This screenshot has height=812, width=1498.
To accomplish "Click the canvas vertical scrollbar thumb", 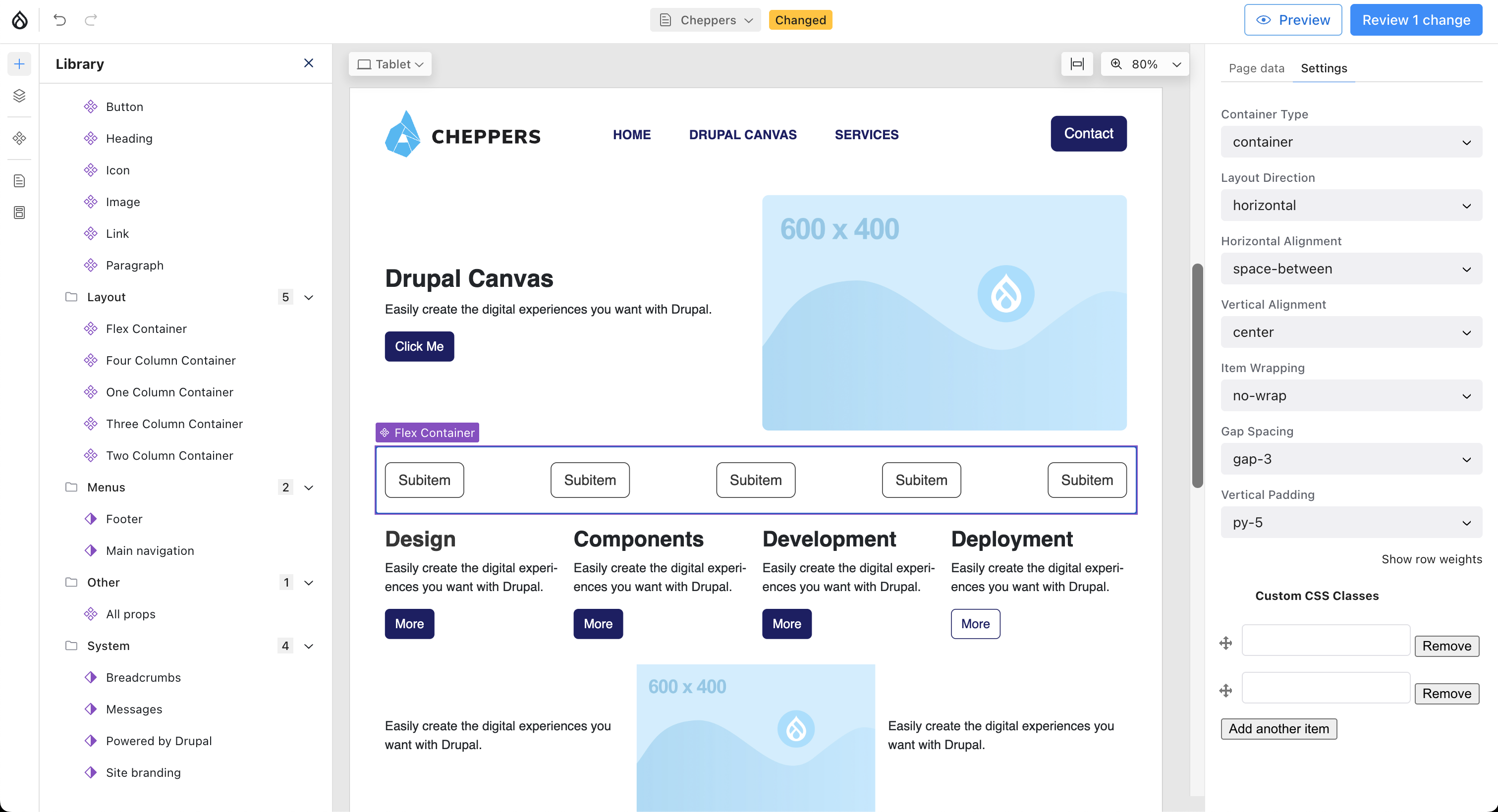I will (1197, 376).
